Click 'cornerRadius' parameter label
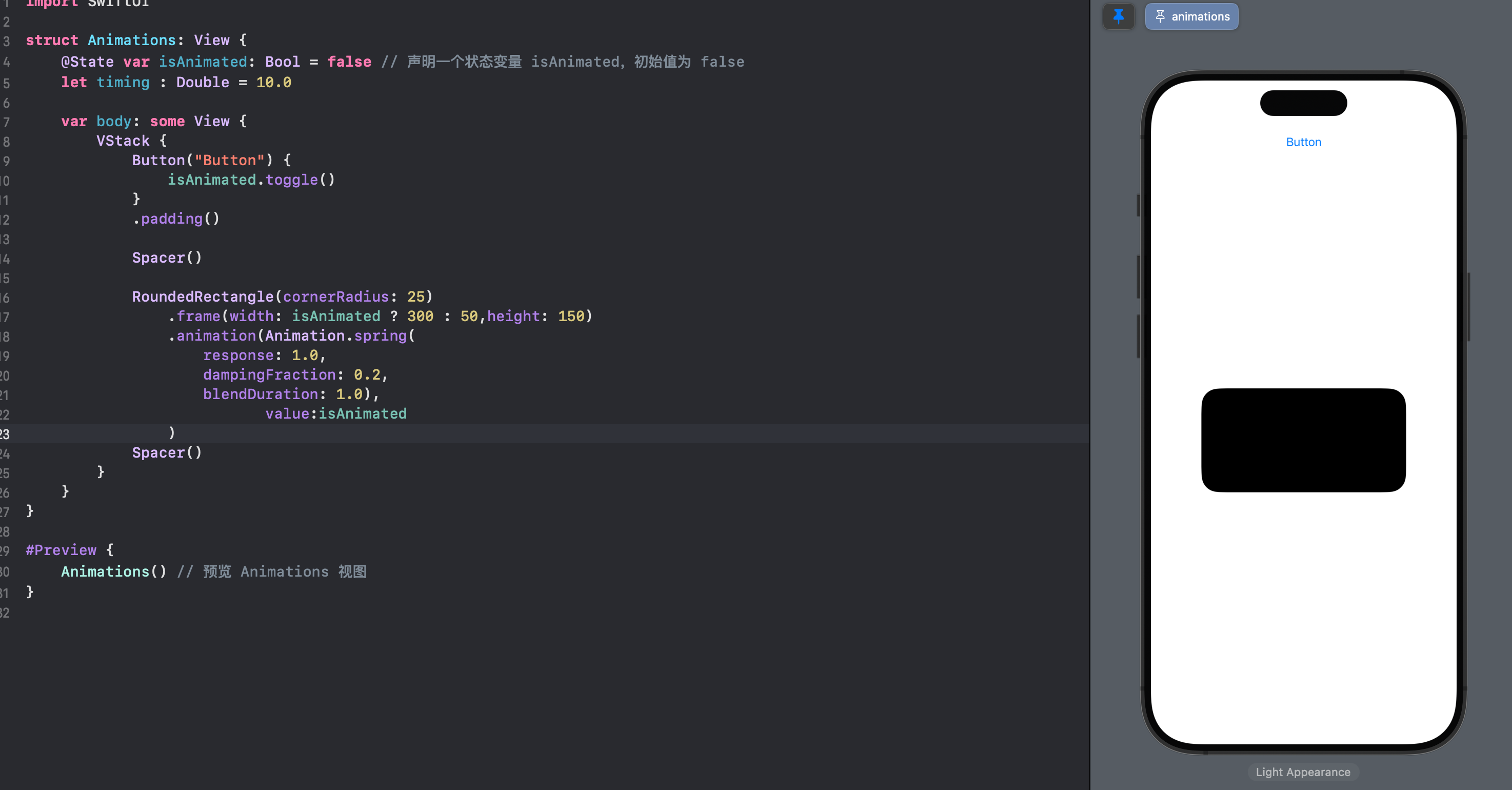1512x790 pixels. [x=336, y=297]
